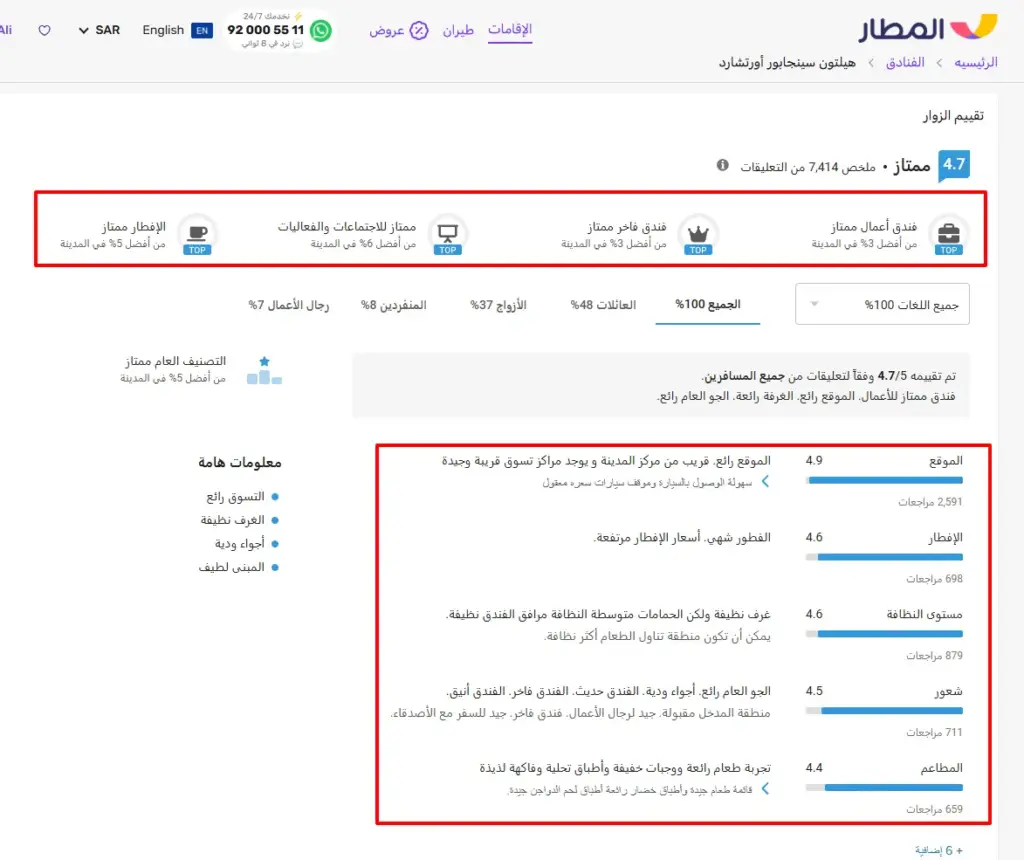The image size is (1024, 860).
Task: Open the طيران flights menu
Action: [x=458, y=30]
